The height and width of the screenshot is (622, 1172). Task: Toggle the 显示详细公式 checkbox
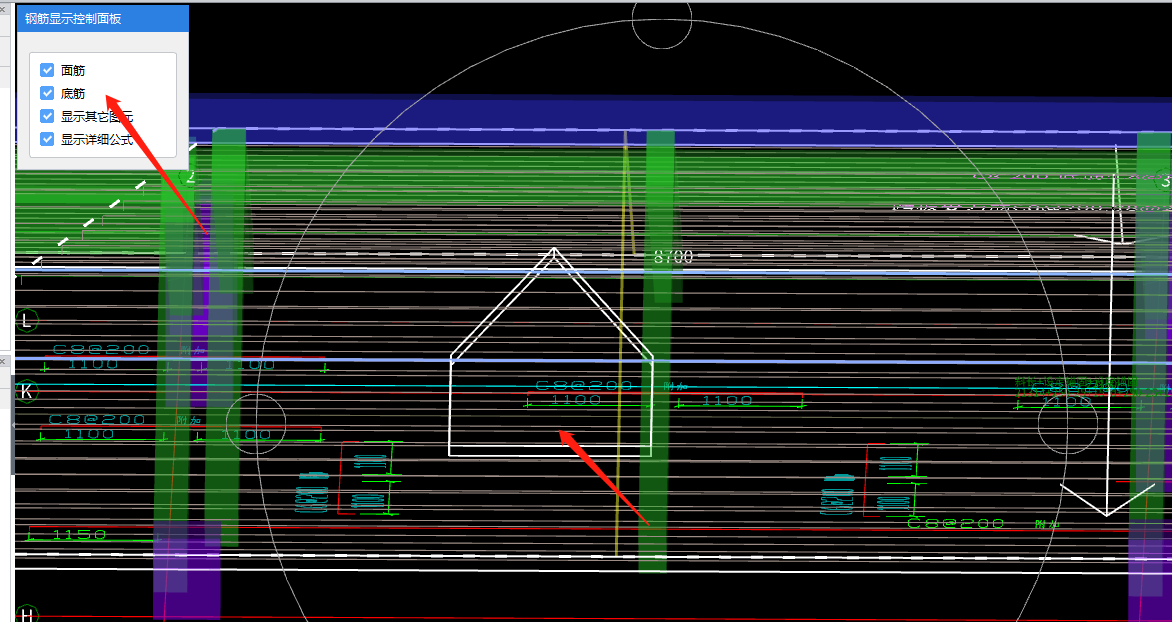tap(47, 139)
